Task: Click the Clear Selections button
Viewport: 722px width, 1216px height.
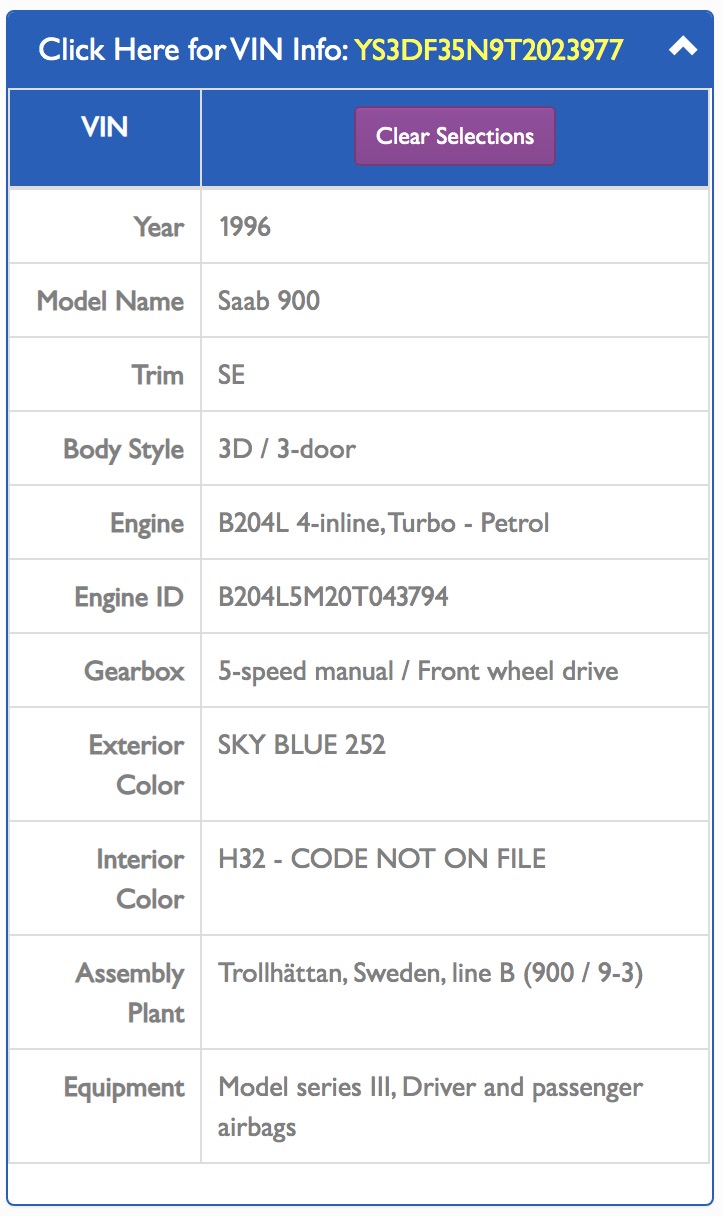Action: click(455, 136)
